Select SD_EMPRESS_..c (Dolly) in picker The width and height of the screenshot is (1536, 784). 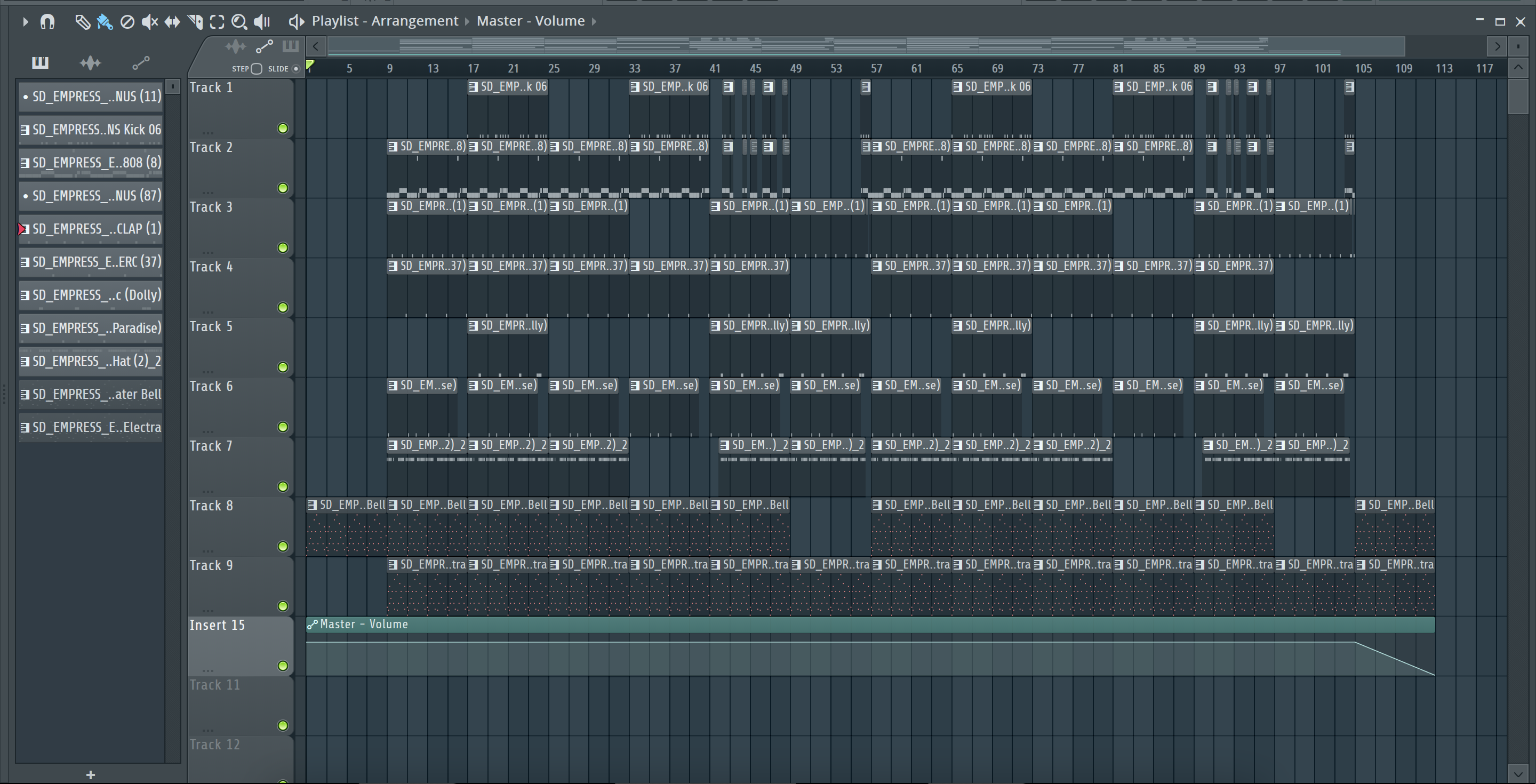pyautogui.click(x=91, y=295)
